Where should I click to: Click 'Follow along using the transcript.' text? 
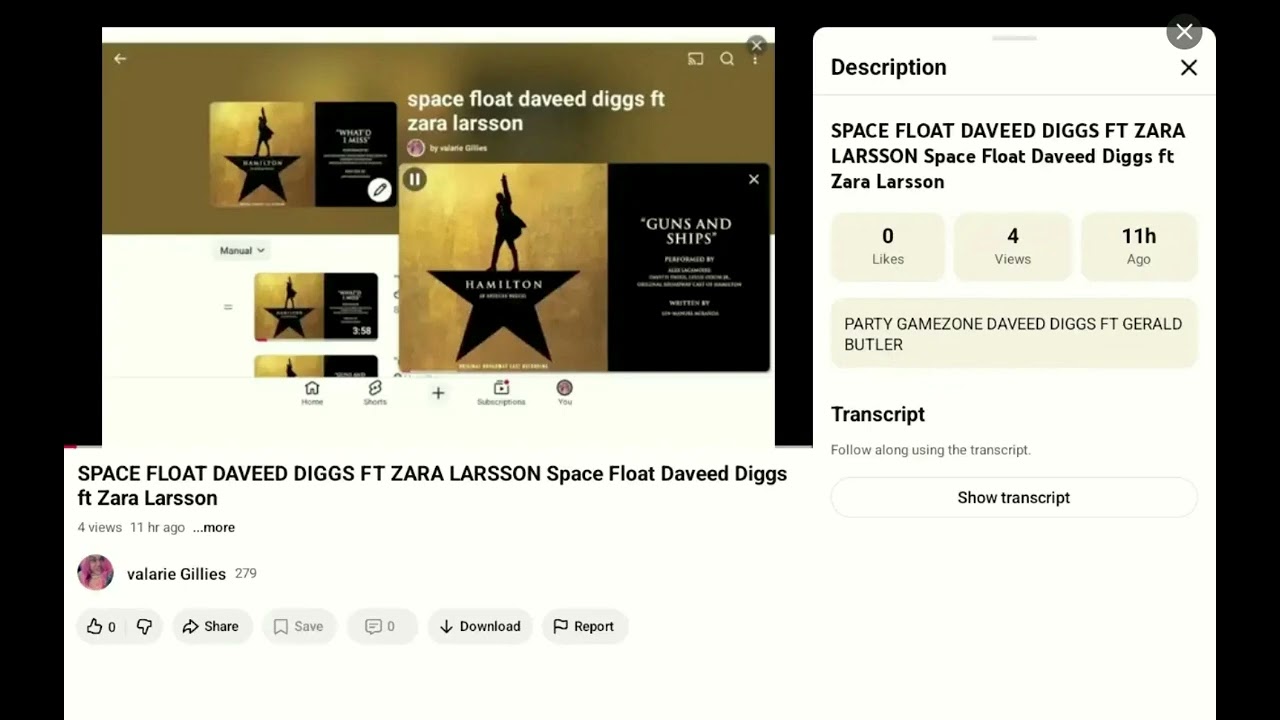point(931,450)
